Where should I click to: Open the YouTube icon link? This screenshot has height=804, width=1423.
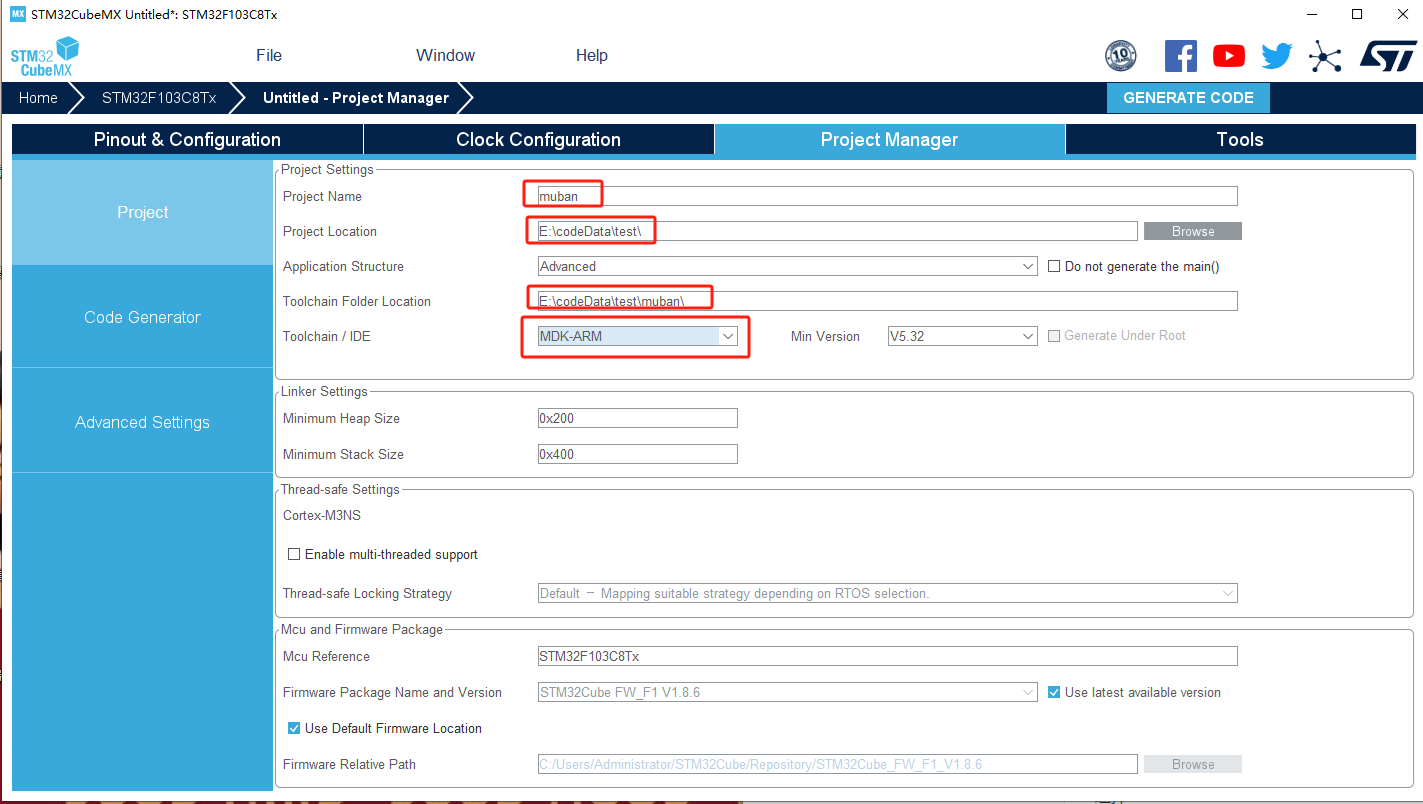[1229, 56]
